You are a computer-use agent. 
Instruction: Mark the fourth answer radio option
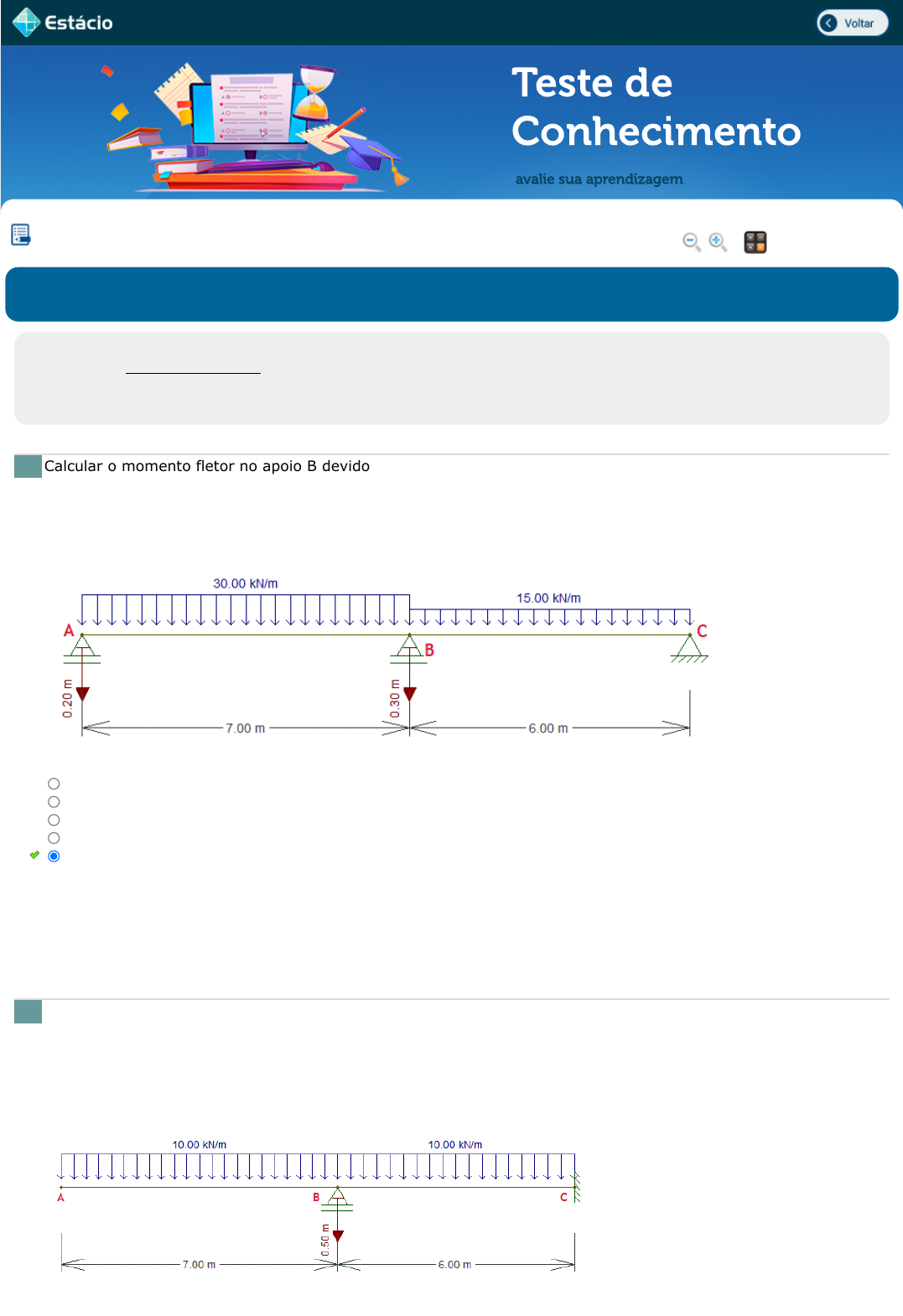point(54,838)
